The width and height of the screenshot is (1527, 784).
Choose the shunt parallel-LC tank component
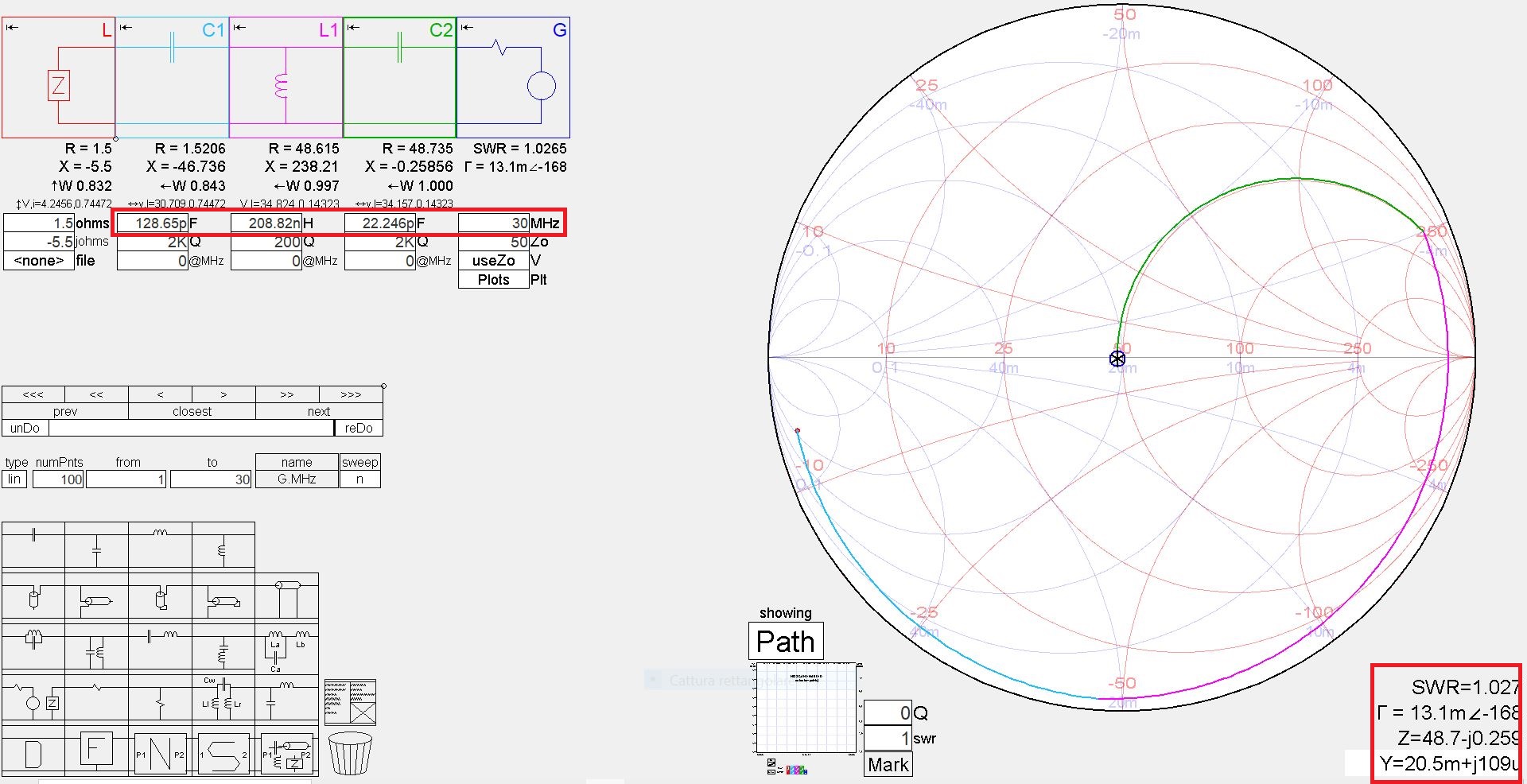pyautogui.click(x=96, y=647)
